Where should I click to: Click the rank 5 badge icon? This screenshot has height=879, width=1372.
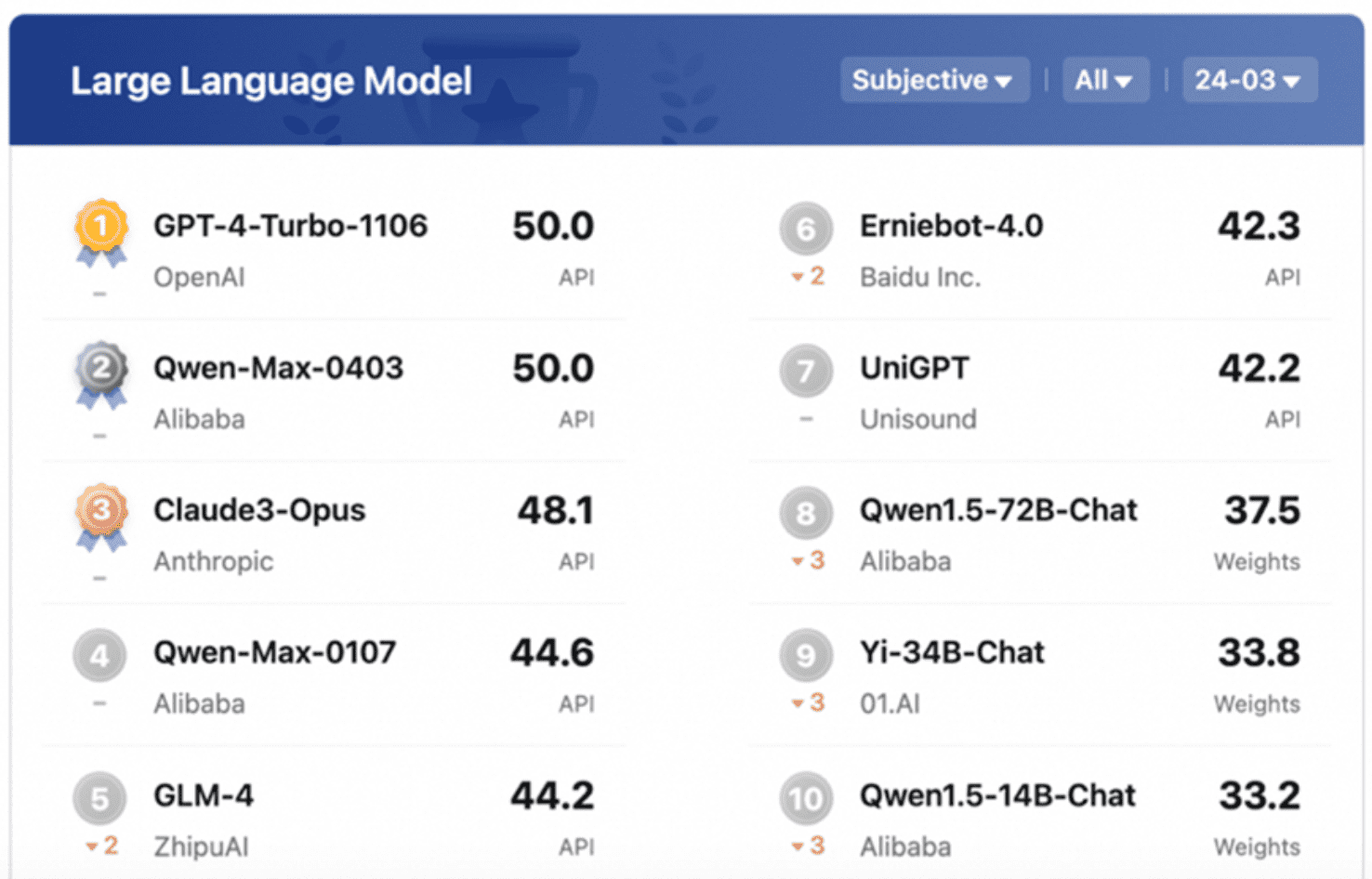coord(99,798)
